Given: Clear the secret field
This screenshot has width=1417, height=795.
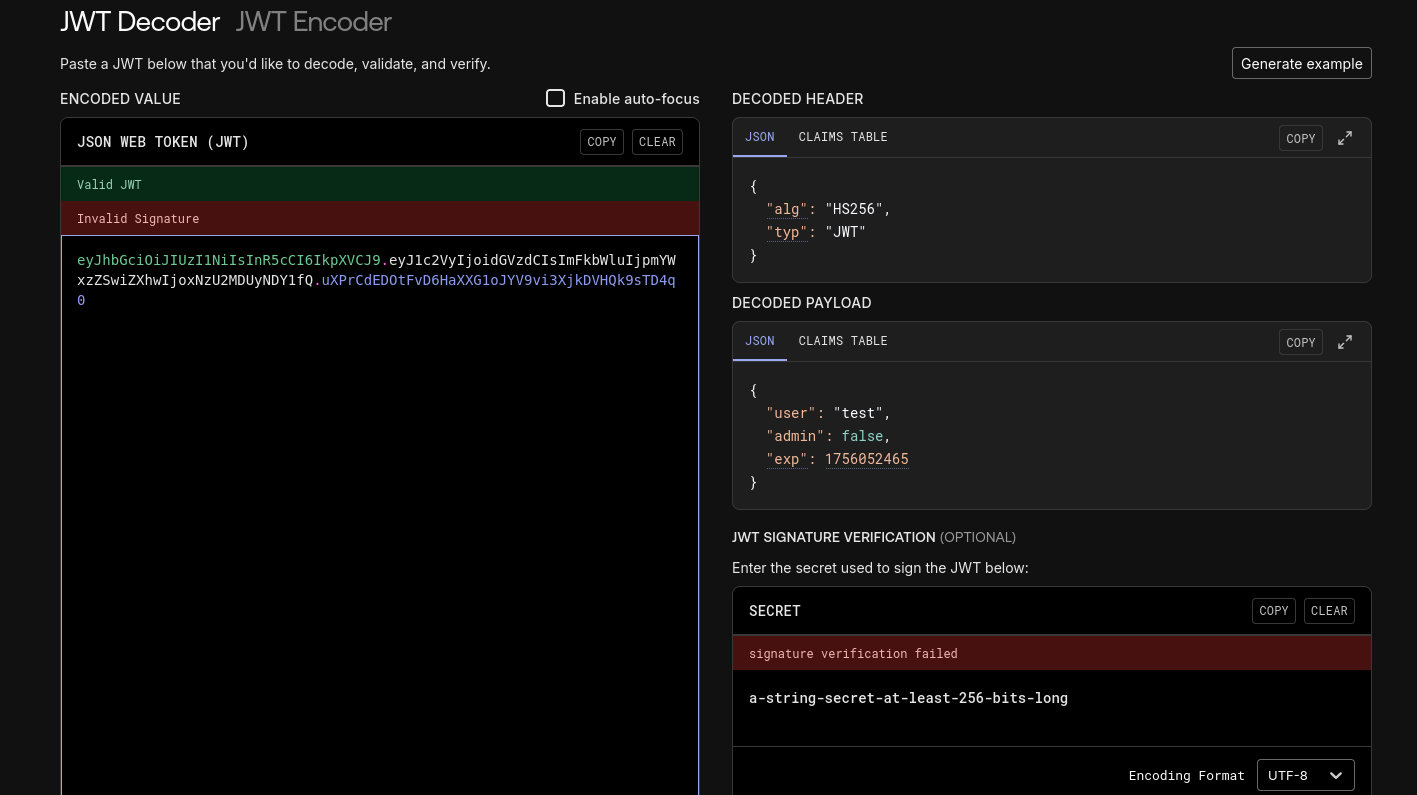Looking at the screenshot, I should point(1329,611).
